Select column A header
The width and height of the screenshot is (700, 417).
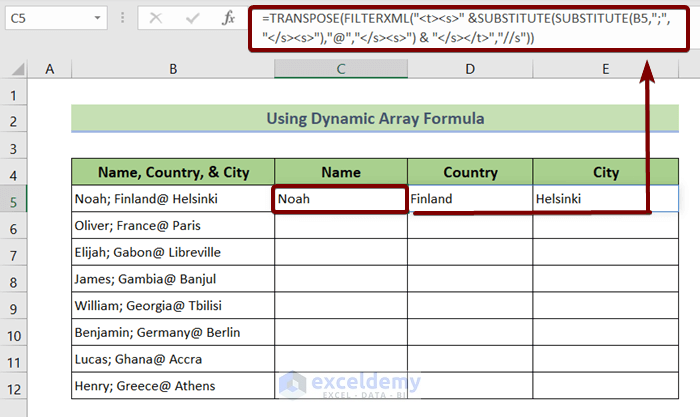pyautogui.click(x=50, y=69)
